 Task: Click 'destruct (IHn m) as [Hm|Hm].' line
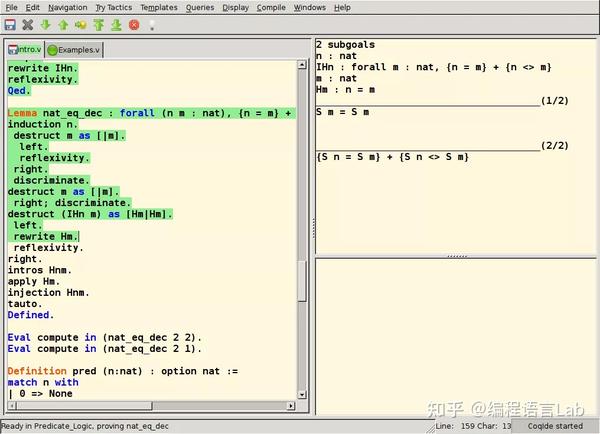tap(90, 214)
